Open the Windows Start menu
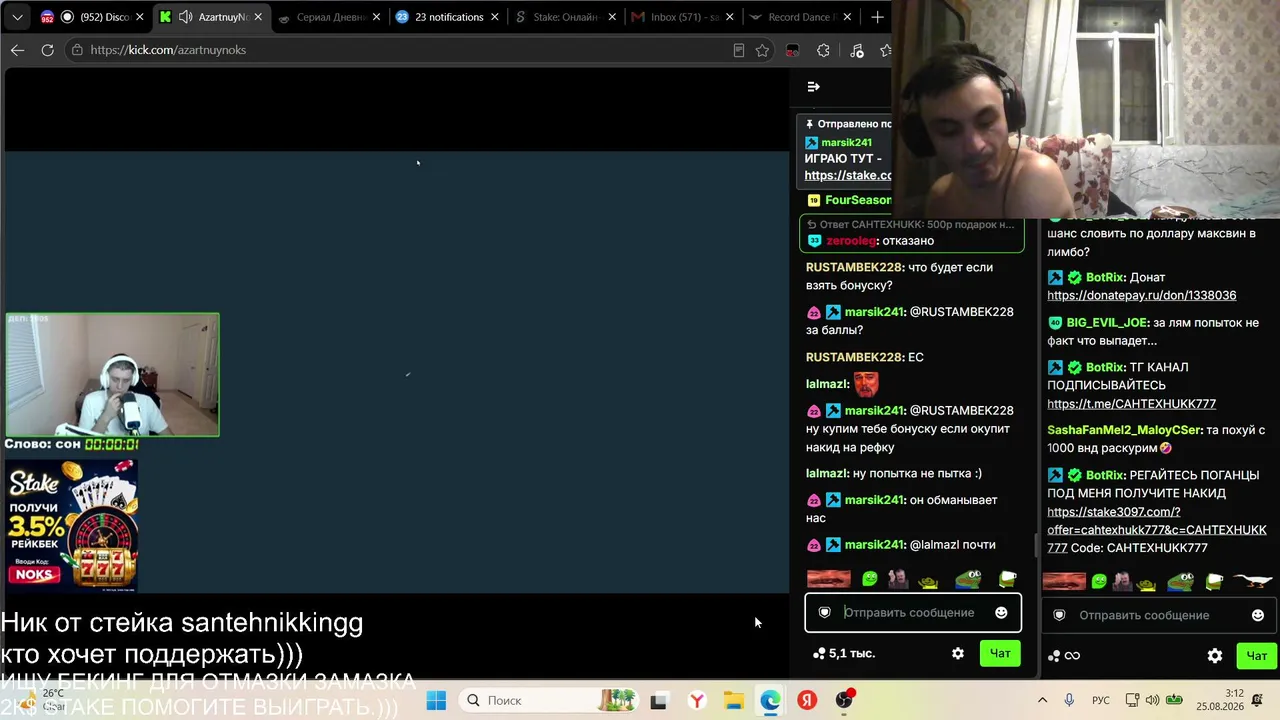 (x=436, y=700)
